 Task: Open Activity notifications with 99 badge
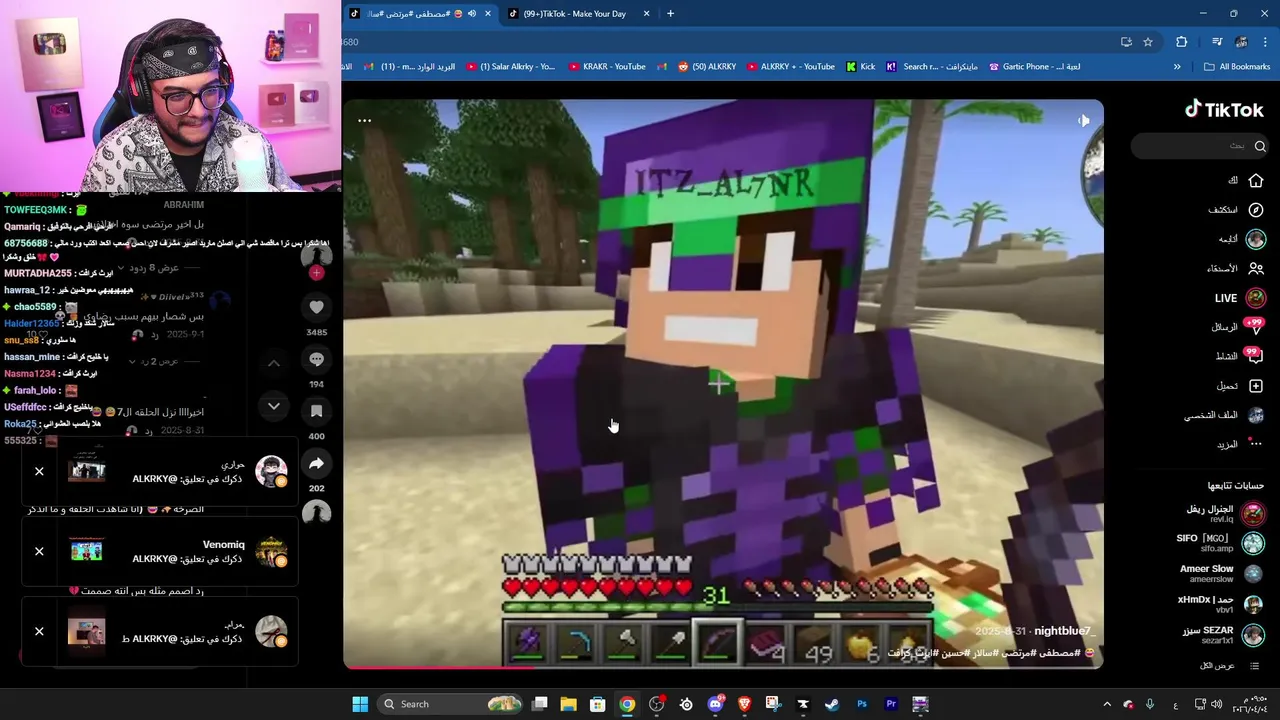pyautogui.click(x=1256, y=356)
